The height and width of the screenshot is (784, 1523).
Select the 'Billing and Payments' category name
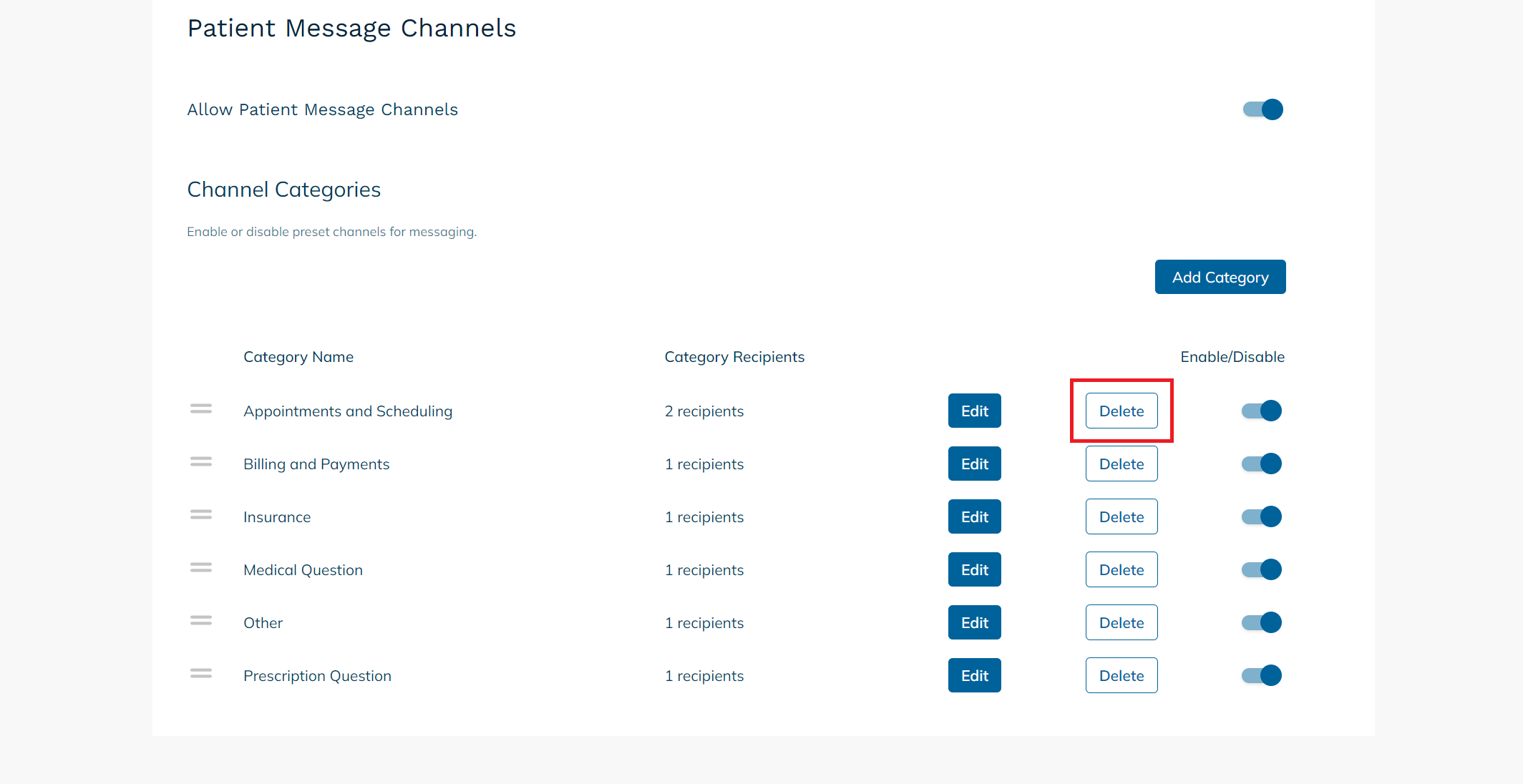[x=316, y=464]
